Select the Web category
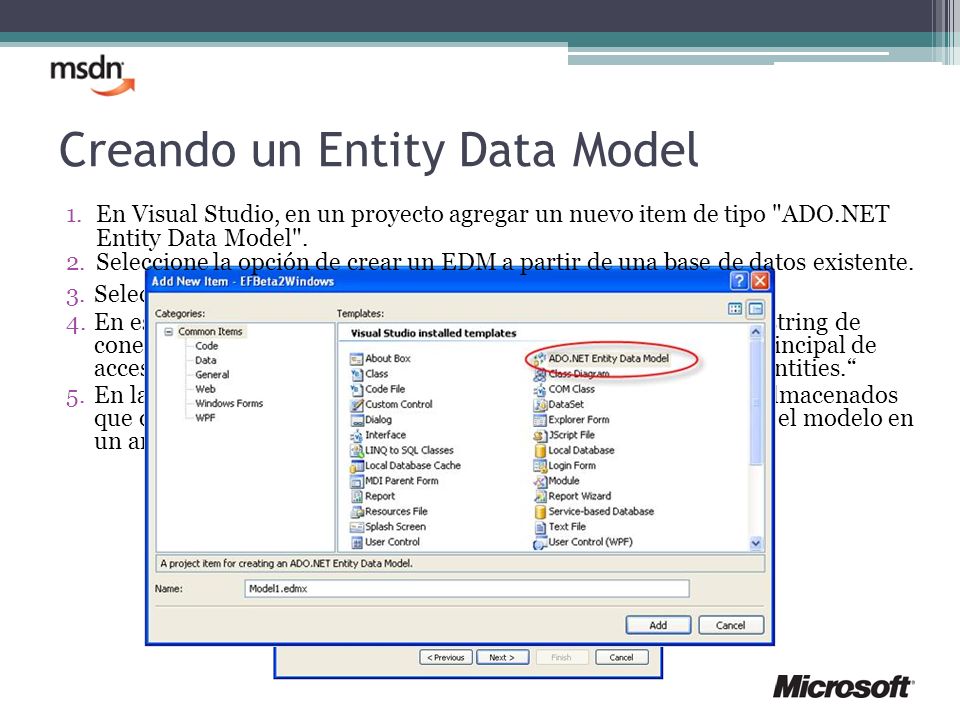Screen dimensions: 960x720 coord(205,389)
